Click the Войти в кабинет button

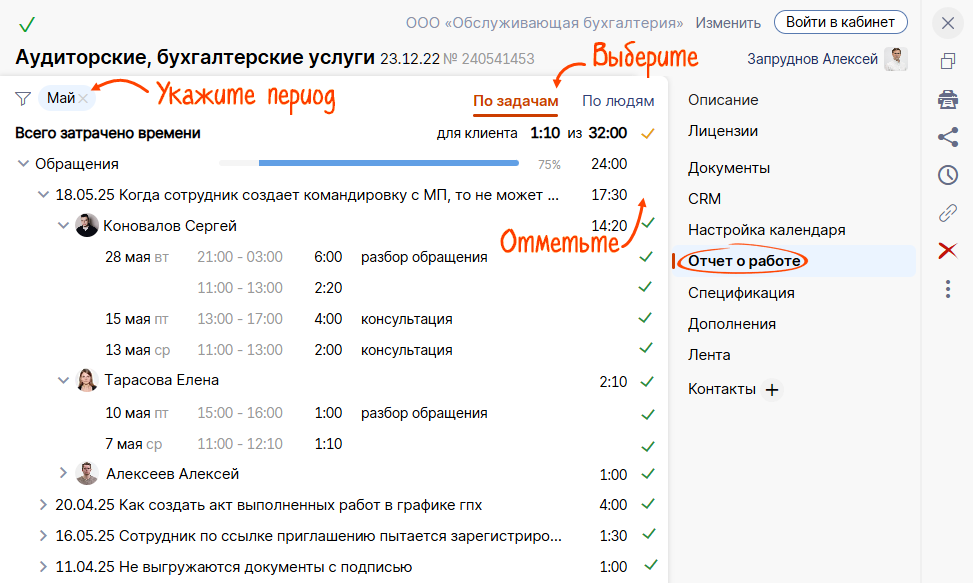[x=840, y=22]
